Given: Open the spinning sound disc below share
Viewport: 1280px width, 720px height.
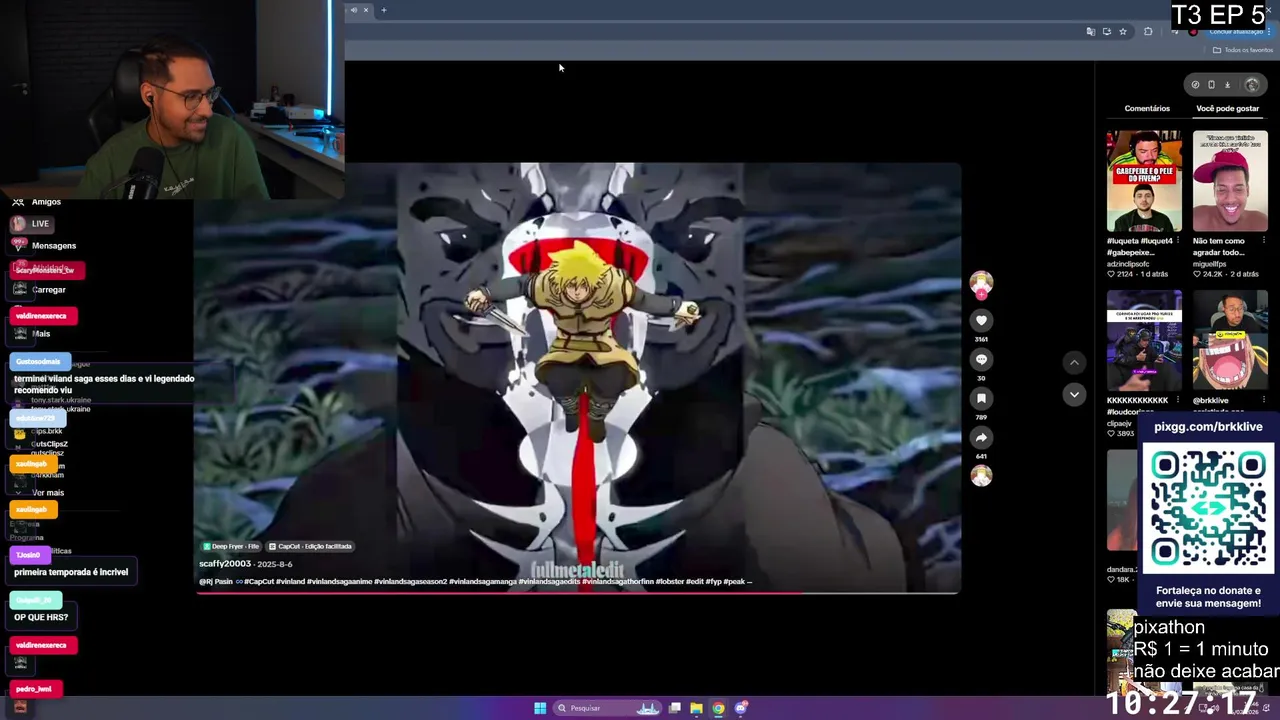Looking at the screenshot, I should 981,476.
